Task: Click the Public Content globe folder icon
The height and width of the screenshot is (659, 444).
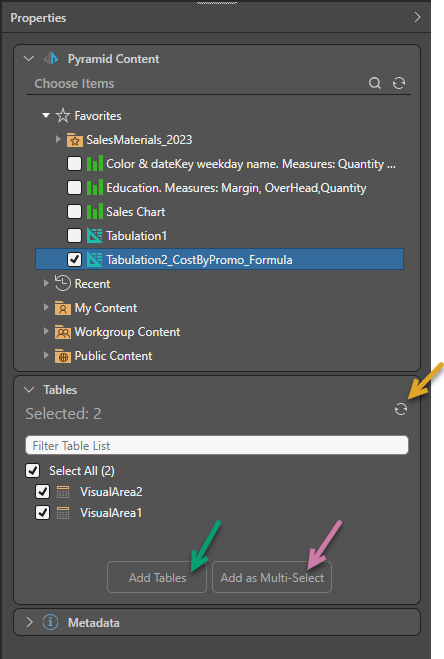Action: pyautogui.click(x=63, y=356)
